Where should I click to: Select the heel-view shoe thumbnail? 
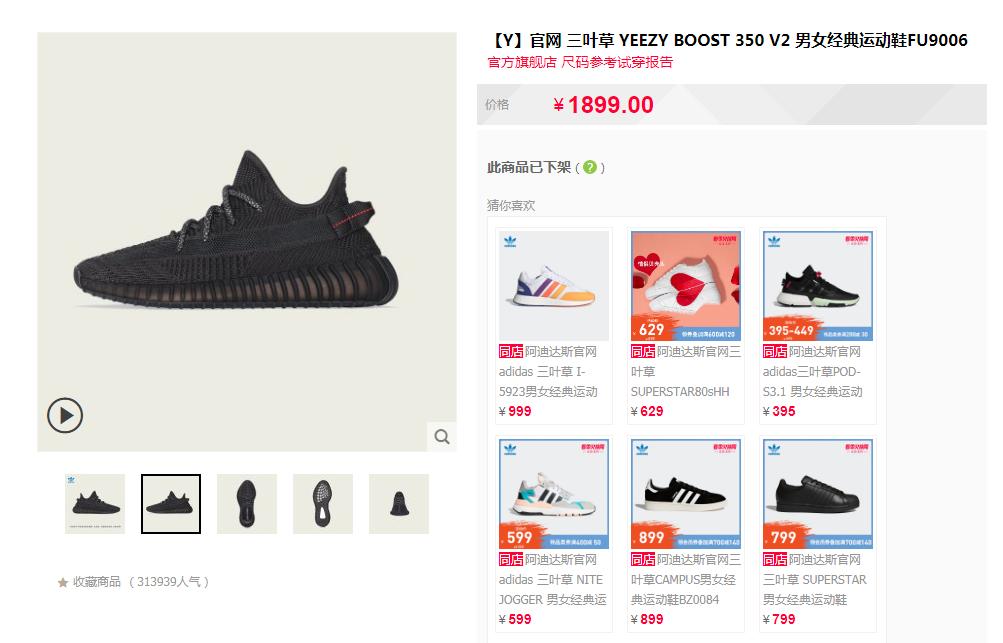[399, 504]
